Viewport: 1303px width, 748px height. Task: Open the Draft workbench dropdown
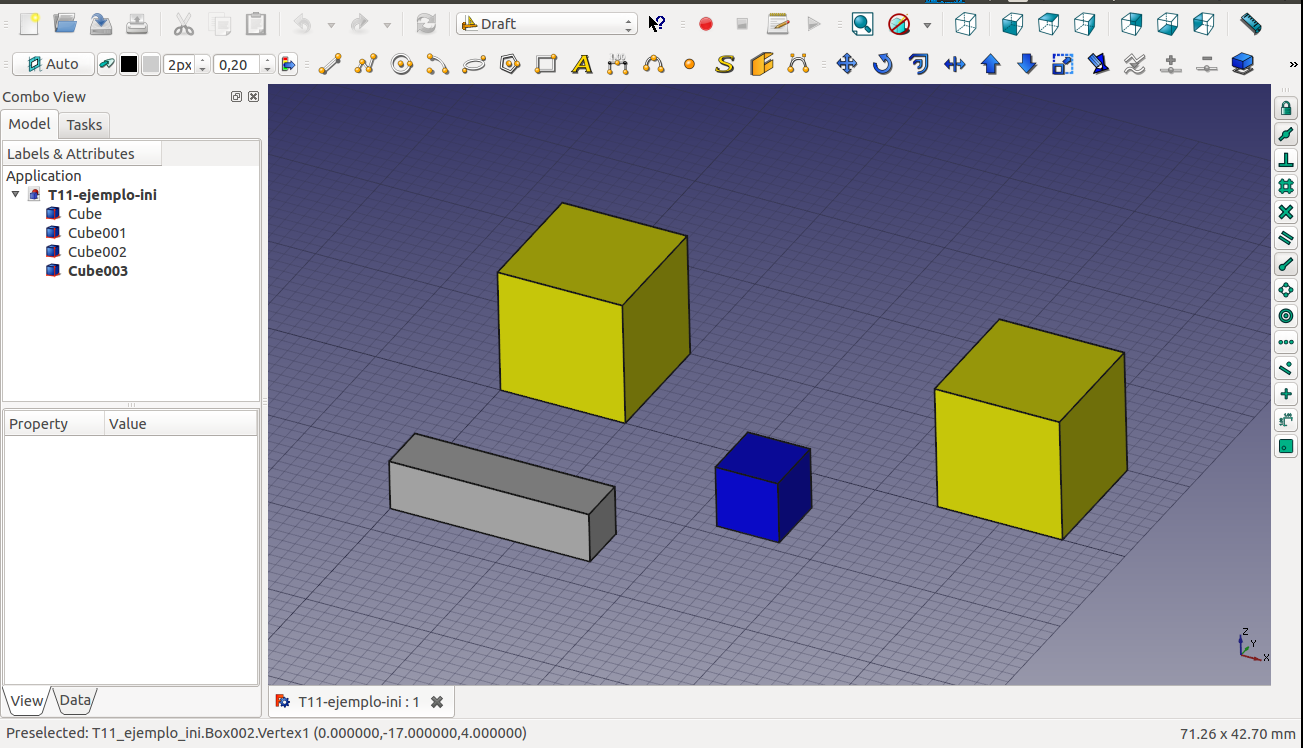tap(546, 24)
